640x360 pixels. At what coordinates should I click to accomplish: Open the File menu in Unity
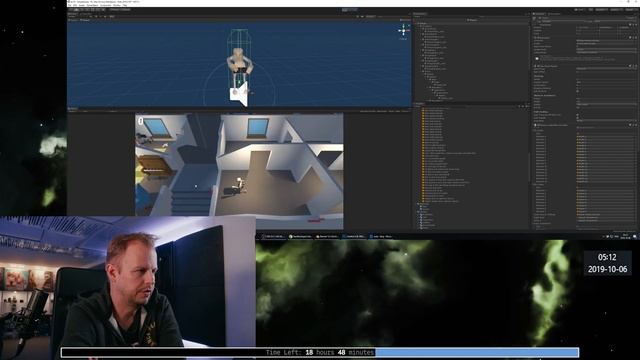(69, 5)
